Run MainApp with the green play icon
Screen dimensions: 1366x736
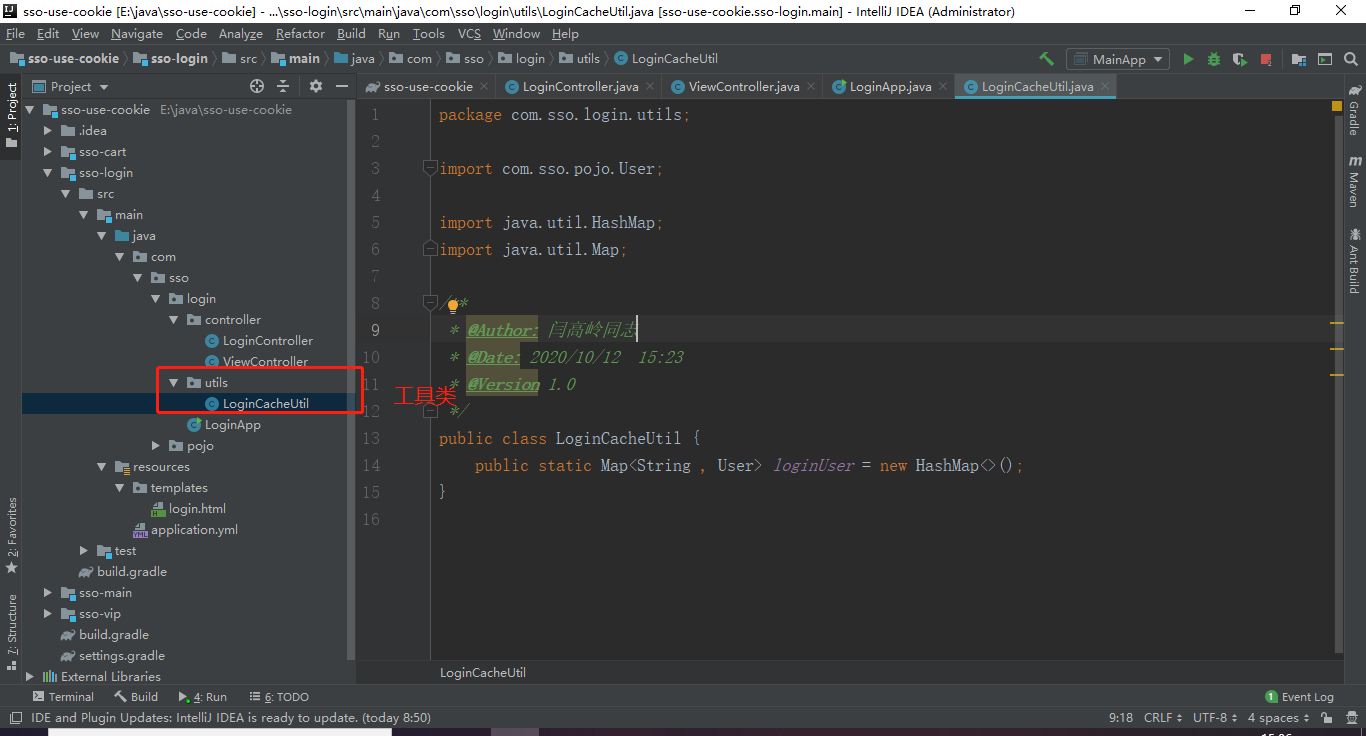point(1188,59)
